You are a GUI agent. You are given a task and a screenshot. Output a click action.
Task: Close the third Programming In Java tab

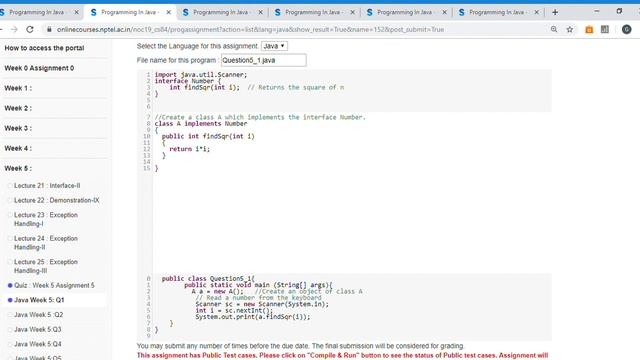(260, 12)
